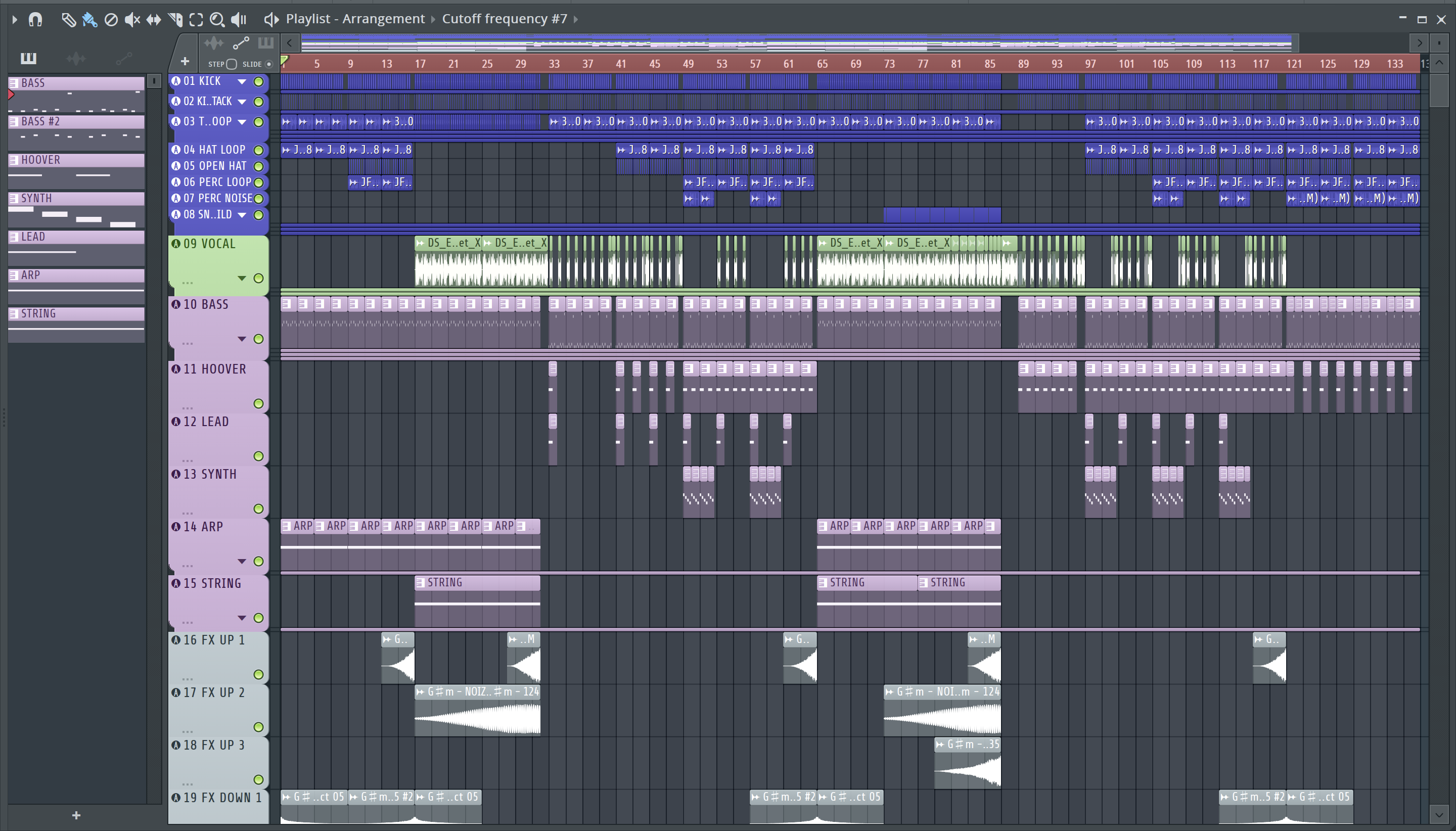Toggle the SLIDE option
Screen dimensions: 1456x831
269,64
